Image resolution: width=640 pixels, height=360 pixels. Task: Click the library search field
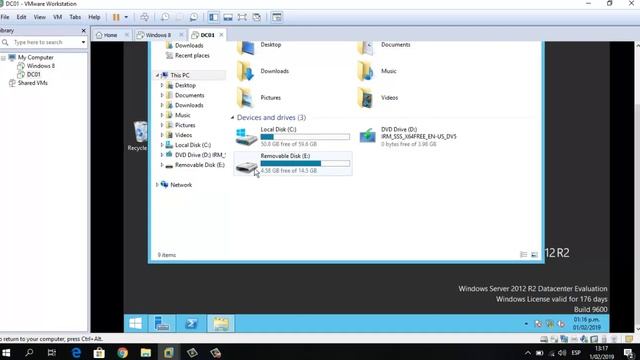(x=45, y=42)
